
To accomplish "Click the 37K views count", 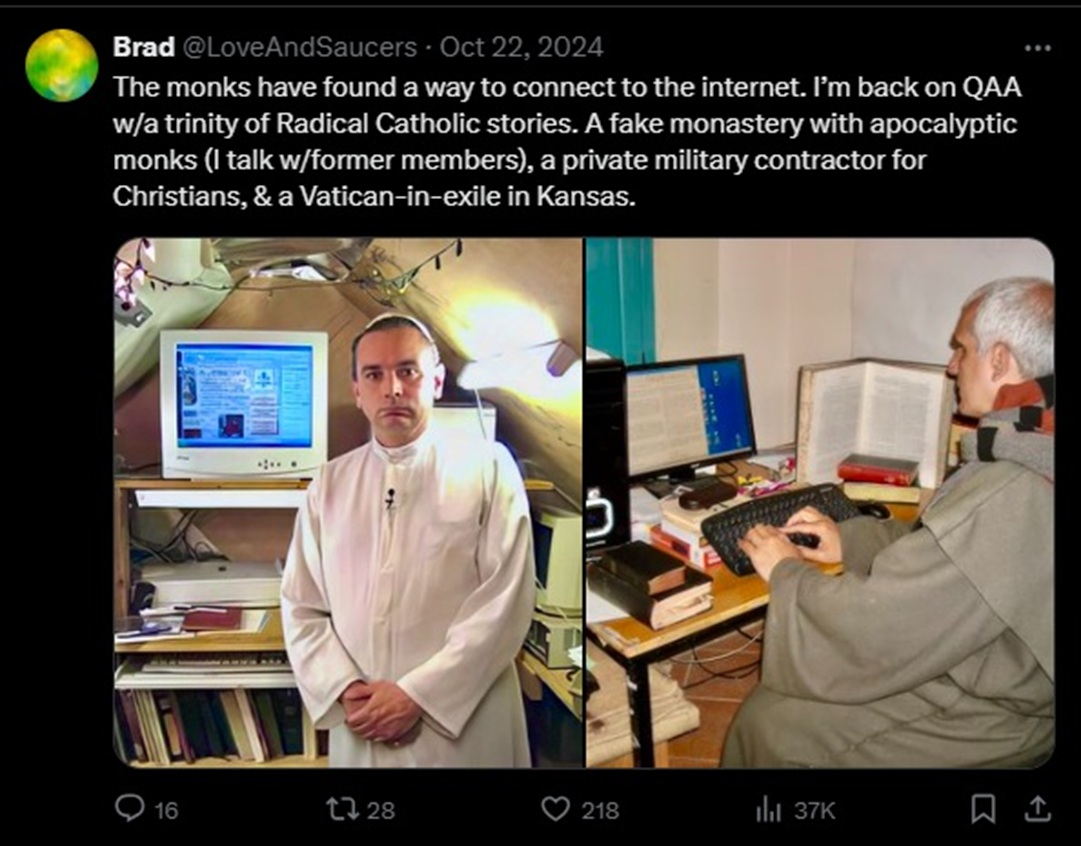I will click(x=814, y=810).
